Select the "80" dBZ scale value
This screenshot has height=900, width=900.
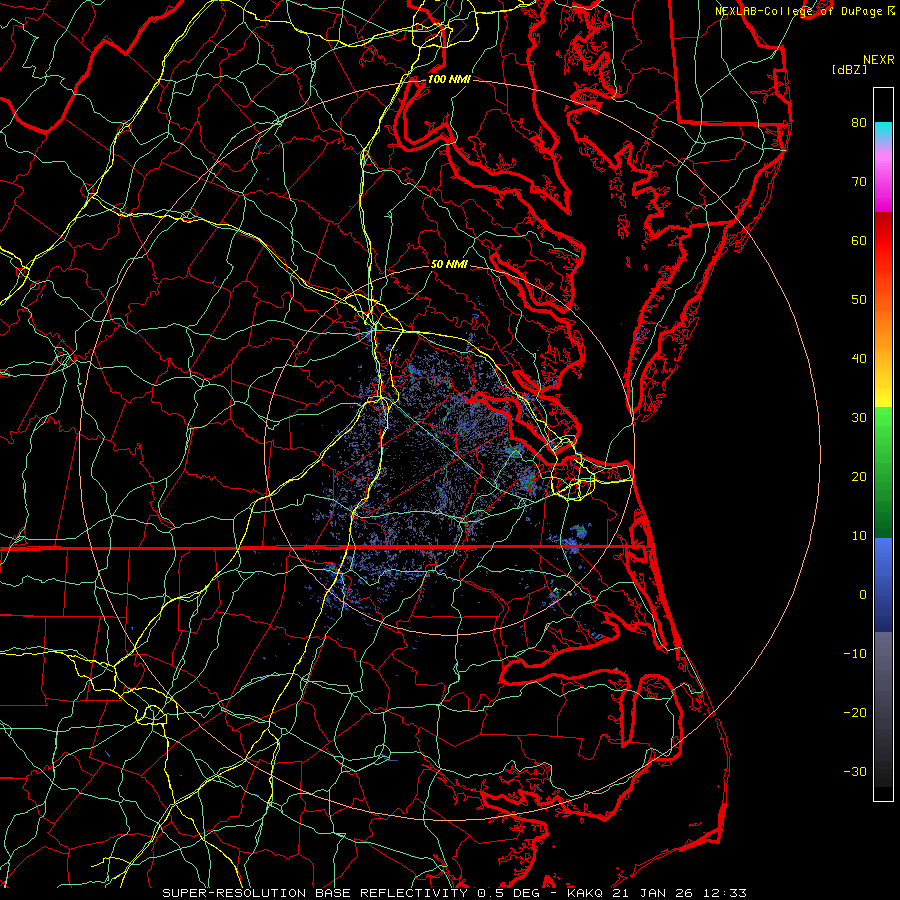point(859,122)
